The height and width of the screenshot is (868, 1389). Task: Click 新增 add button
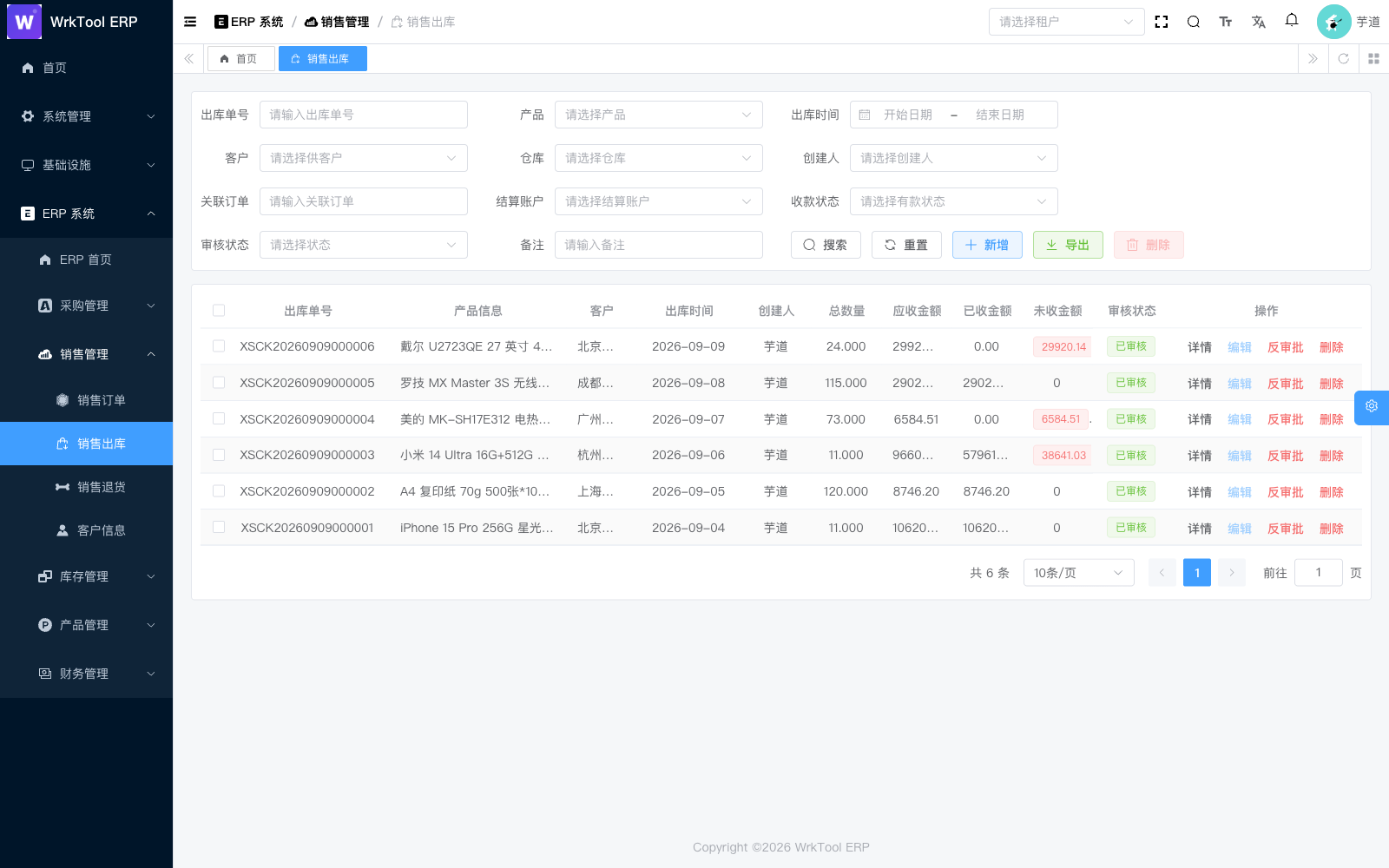(x=987, y=245)
